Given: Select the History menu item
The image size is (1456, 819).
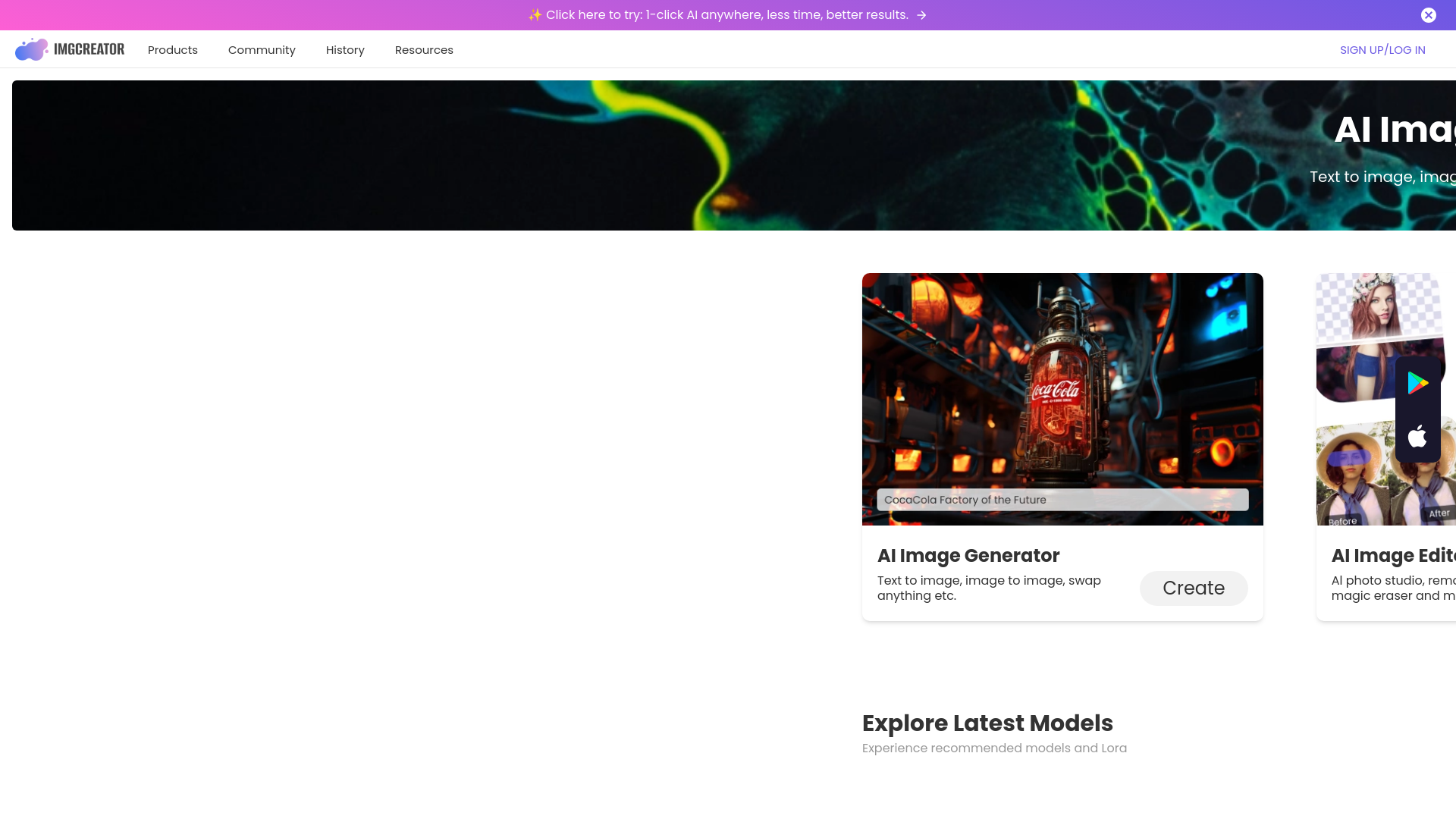Looking at the screenshot, I should pos(345,49).
